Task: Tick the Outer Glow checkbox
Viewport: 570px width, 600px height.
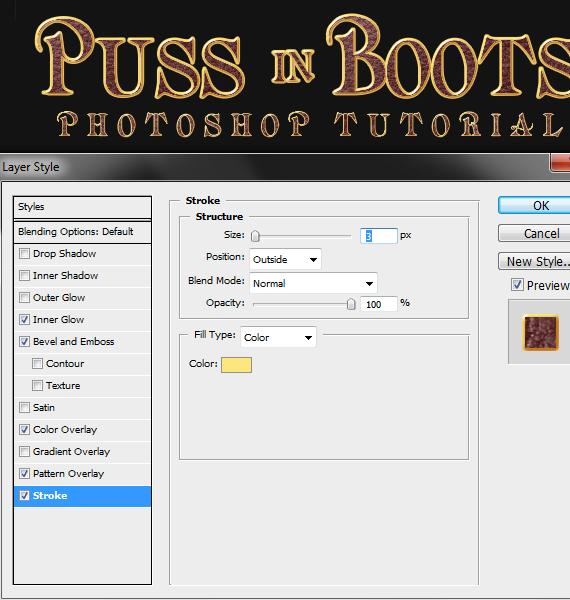Action: pos(24,298)
